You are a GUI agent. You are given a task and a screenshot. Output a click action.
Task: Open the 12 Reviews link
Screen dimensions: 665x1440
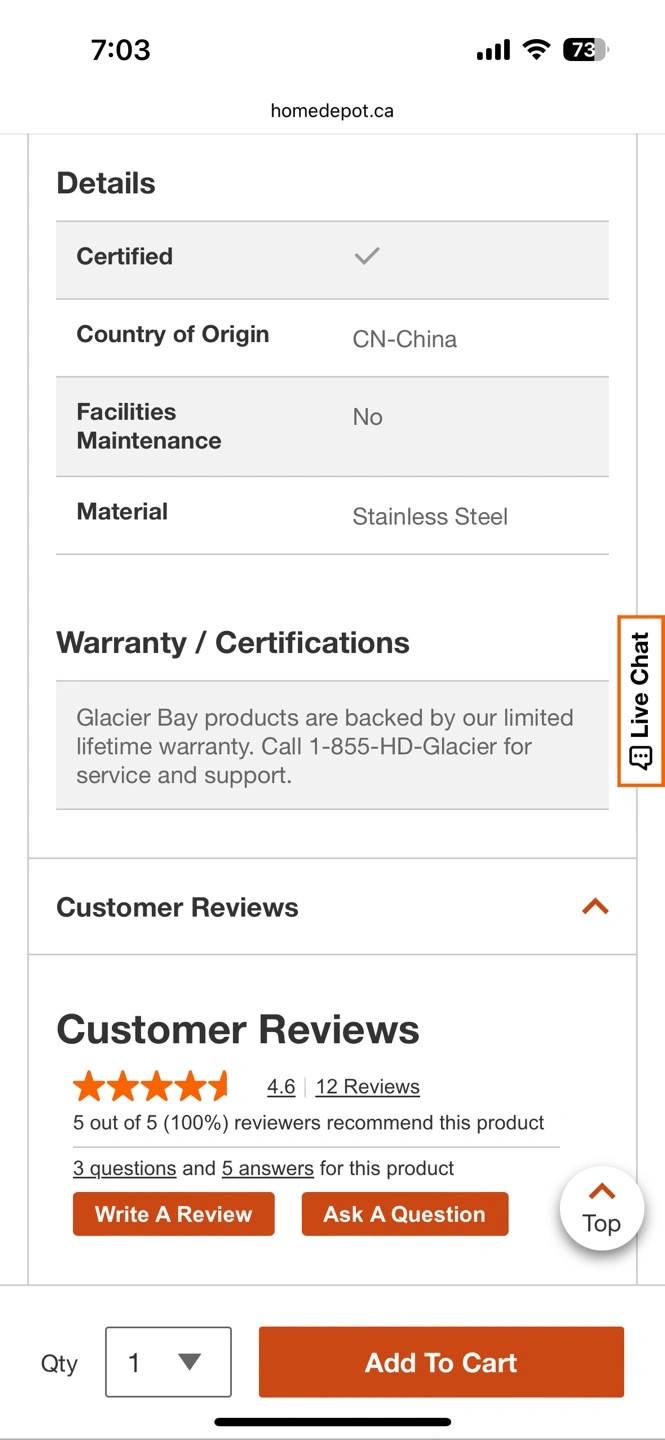[x=367, y=1087]
